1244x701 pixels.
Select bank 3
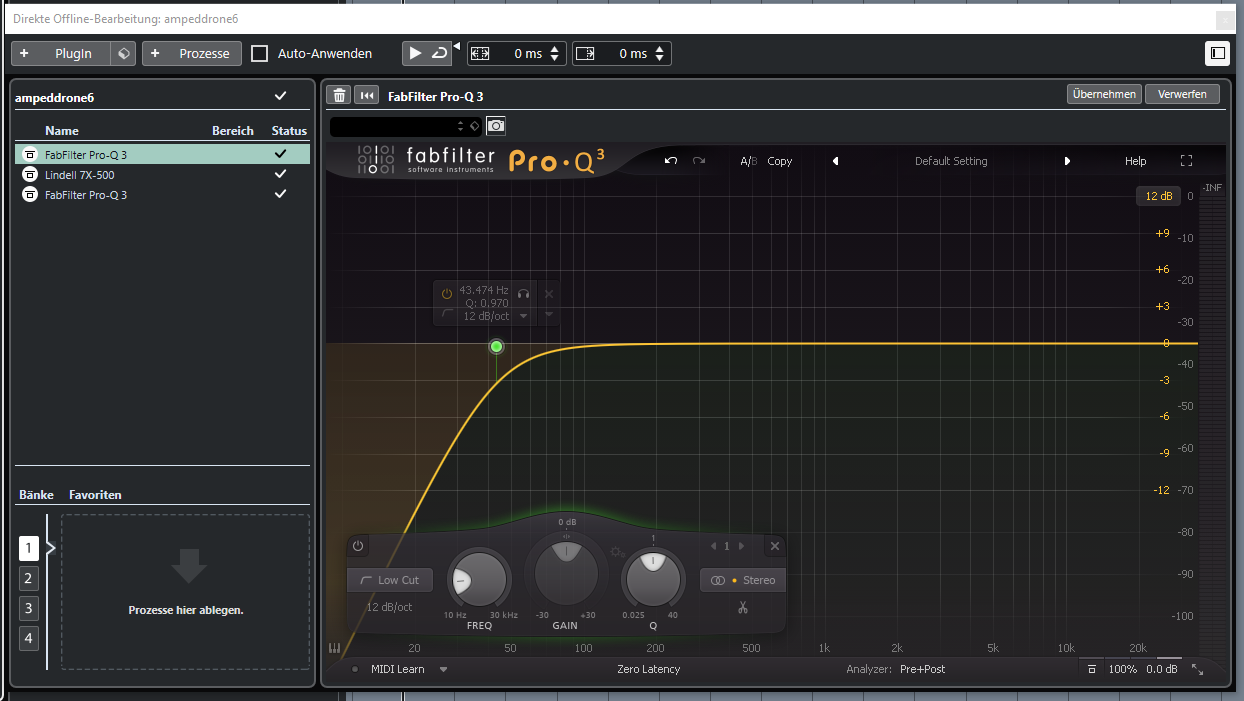coord(29,608)
